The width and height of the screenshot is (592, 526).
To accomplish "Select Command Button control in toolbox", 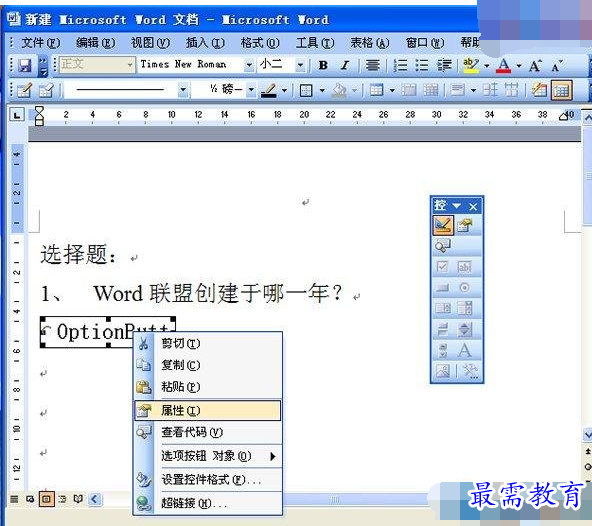I will [x=442, y=288].
